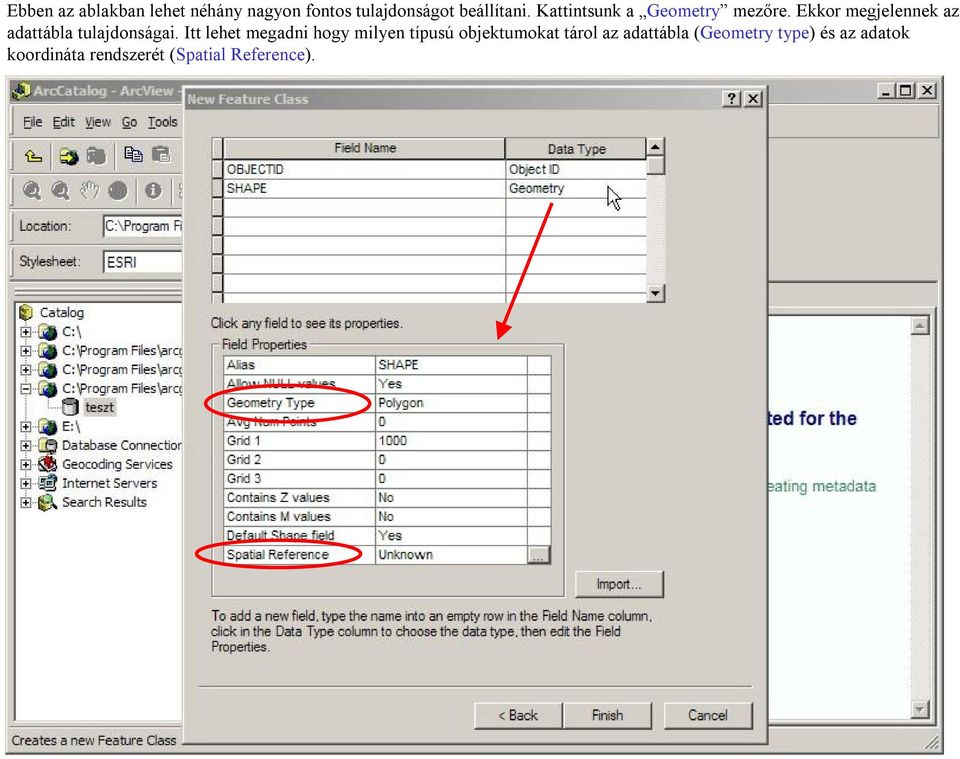Click the question mark help button in dialog
This screenshot has width=960, height=759.
coord(732,99)
